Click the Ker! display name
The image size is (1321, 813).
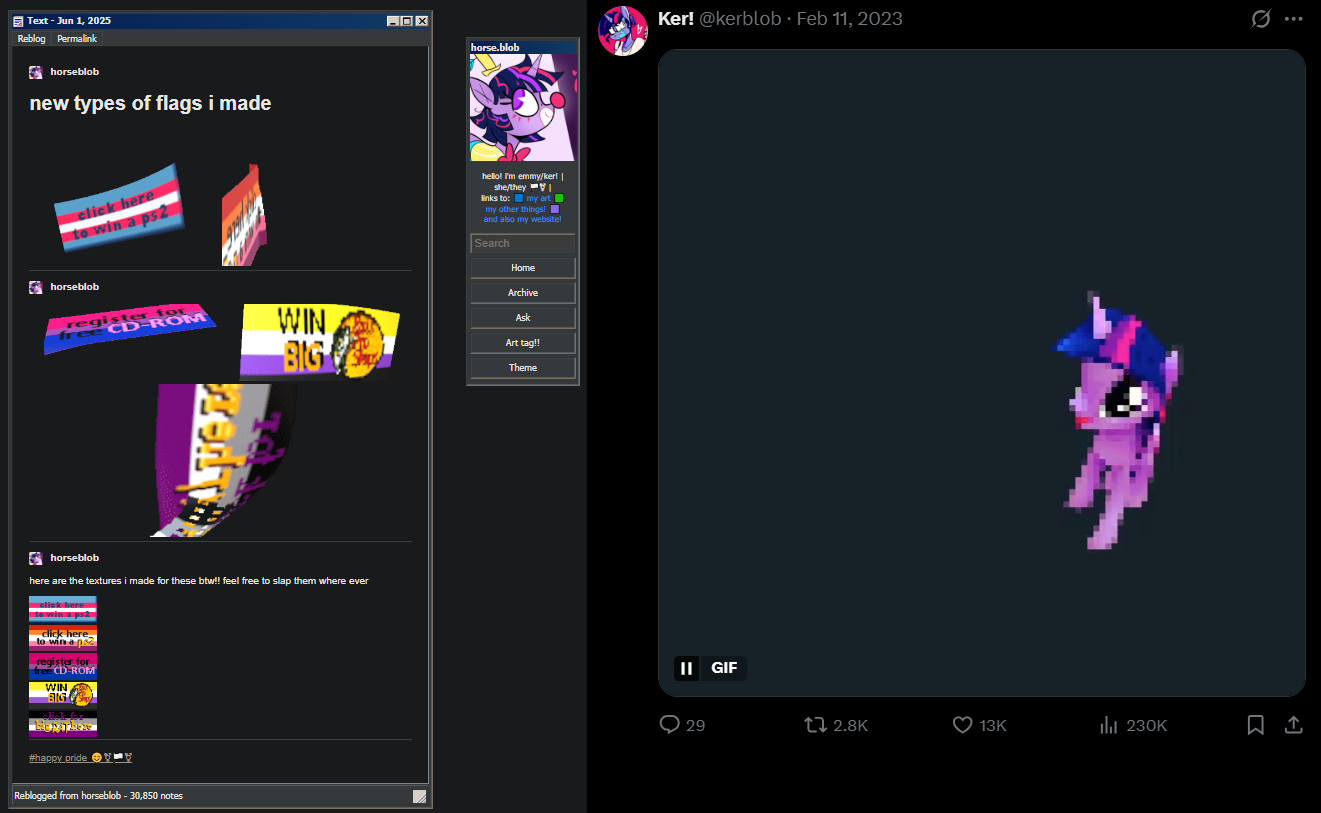click(x=676, y=19)
